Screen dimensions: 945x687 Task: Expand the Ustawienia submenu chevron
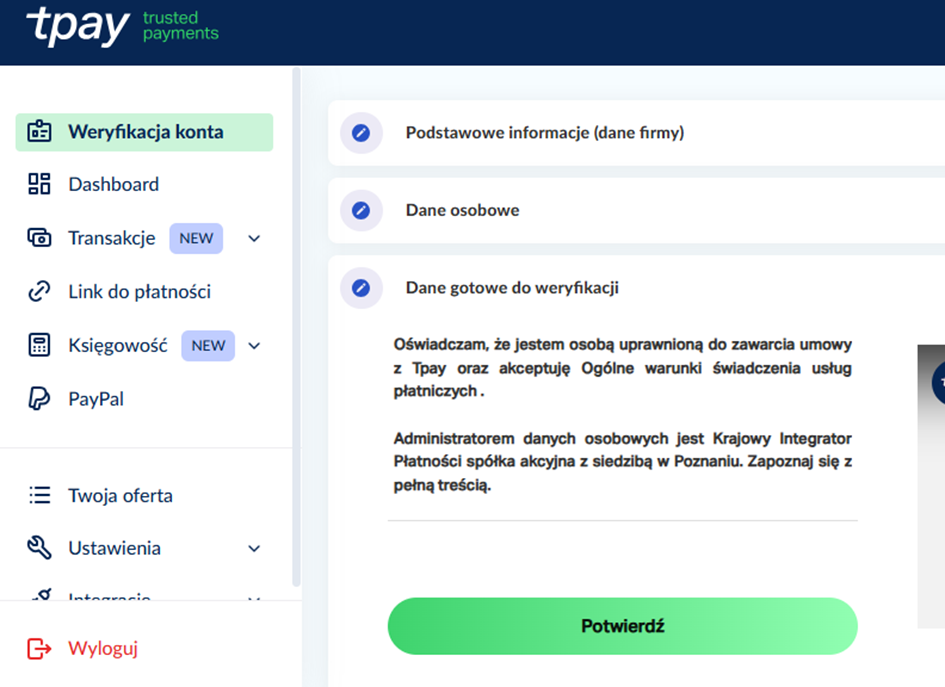click(254, 549)
